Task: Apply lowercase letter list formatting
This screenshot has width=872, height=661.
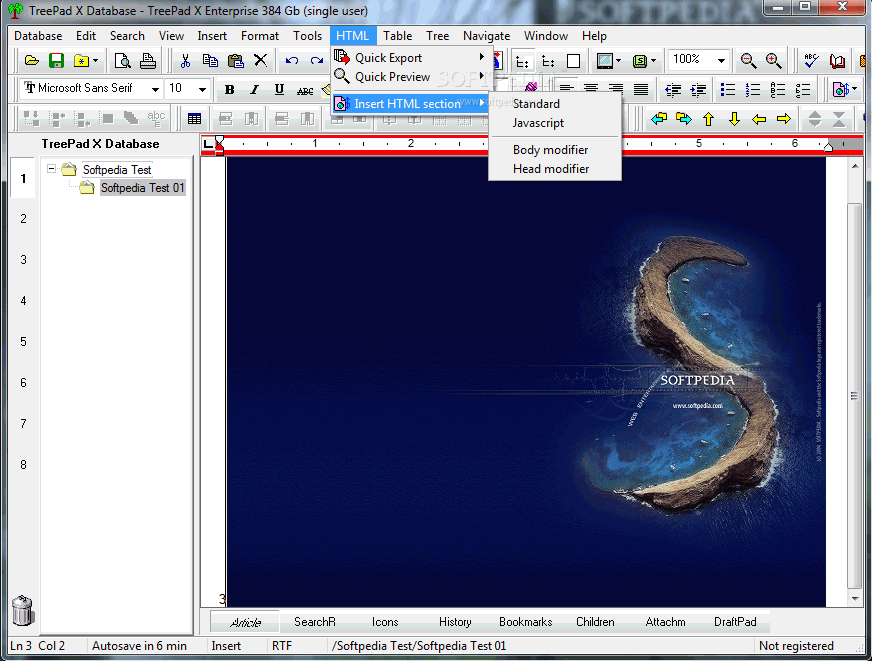Action: pyautogui.click(x=802, y=90)
